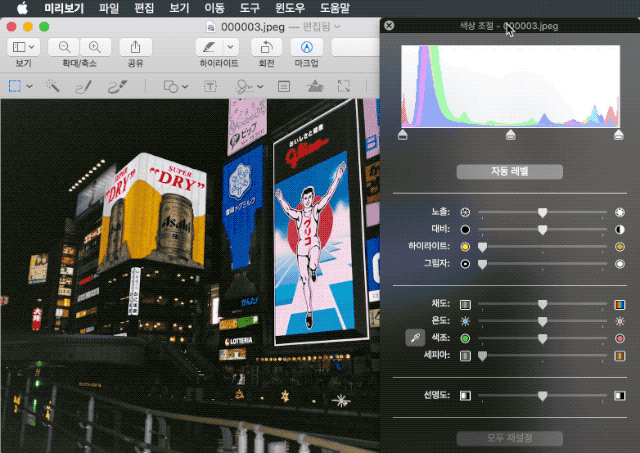Click the zoom out magnifier button
This screenshot has width=640, height=453.
[x=64, y=47]
